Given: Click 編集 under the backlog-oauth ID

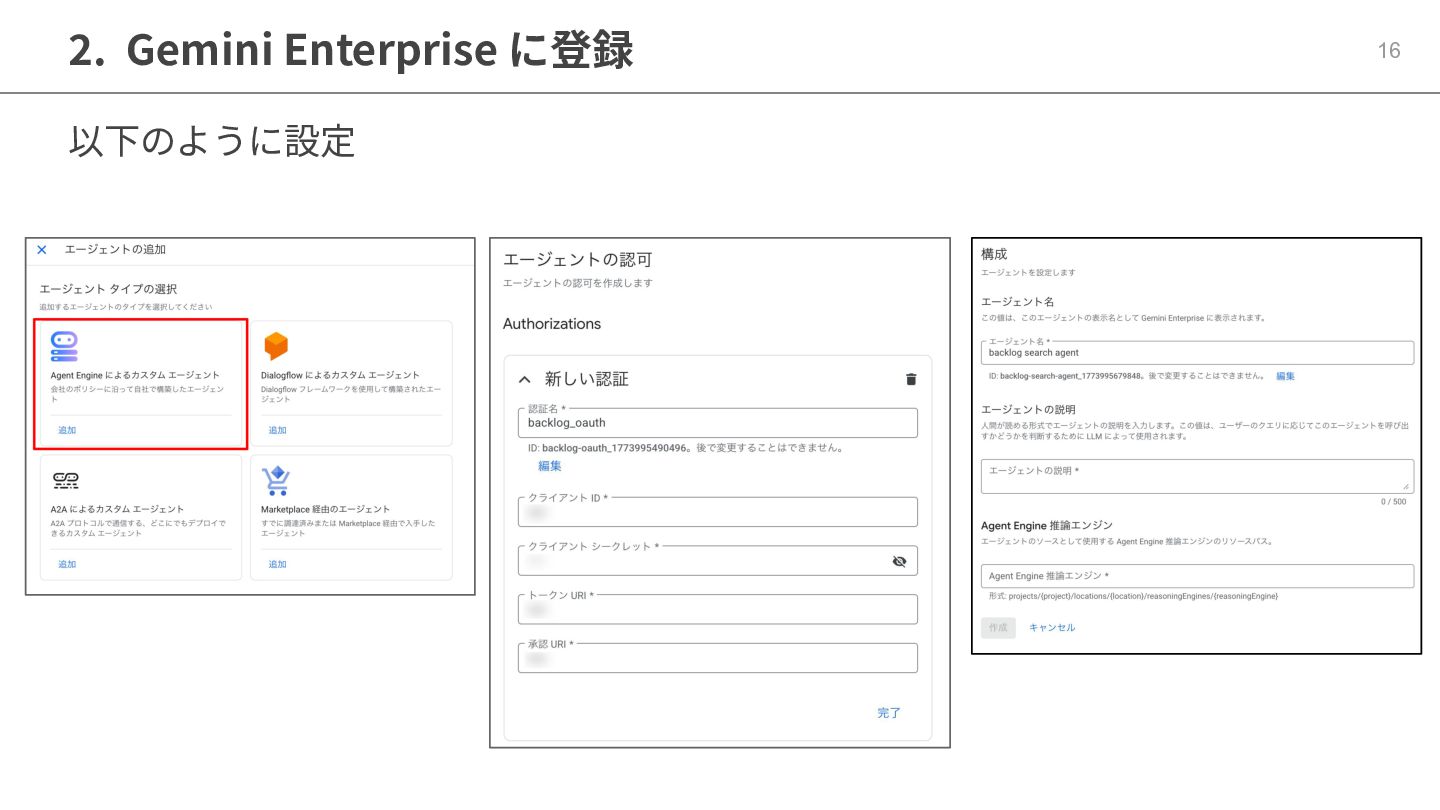Looking at the screenshot, I should tap(549, 466).
